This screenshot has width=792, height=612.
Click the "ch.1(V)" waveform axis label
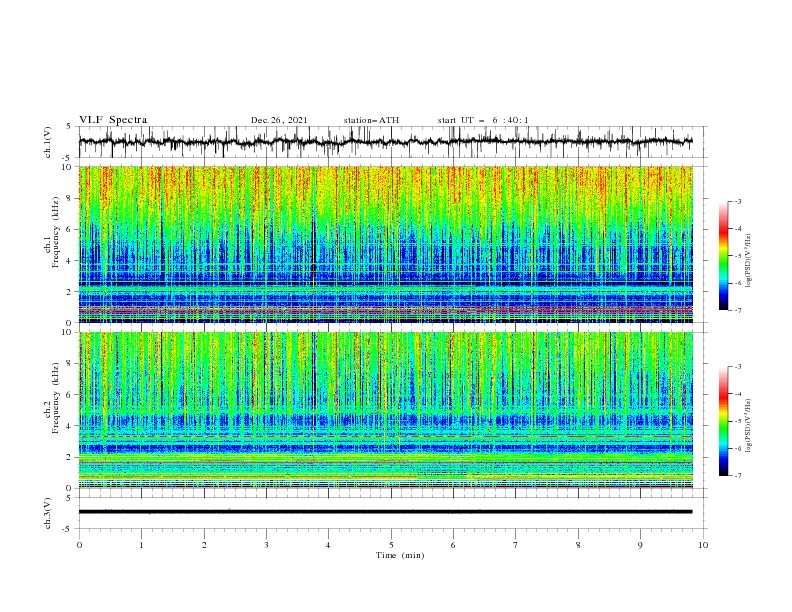48,142
